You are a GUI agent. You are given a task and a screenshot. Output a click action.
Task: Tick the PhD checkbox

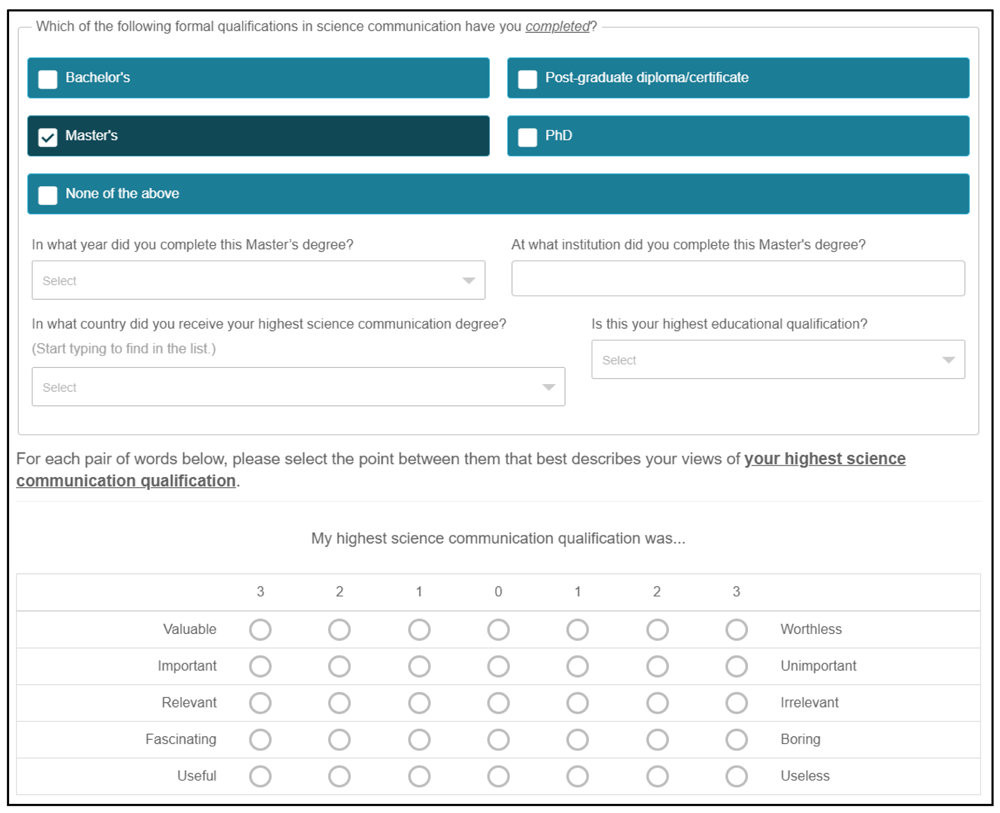click(527, 137)
